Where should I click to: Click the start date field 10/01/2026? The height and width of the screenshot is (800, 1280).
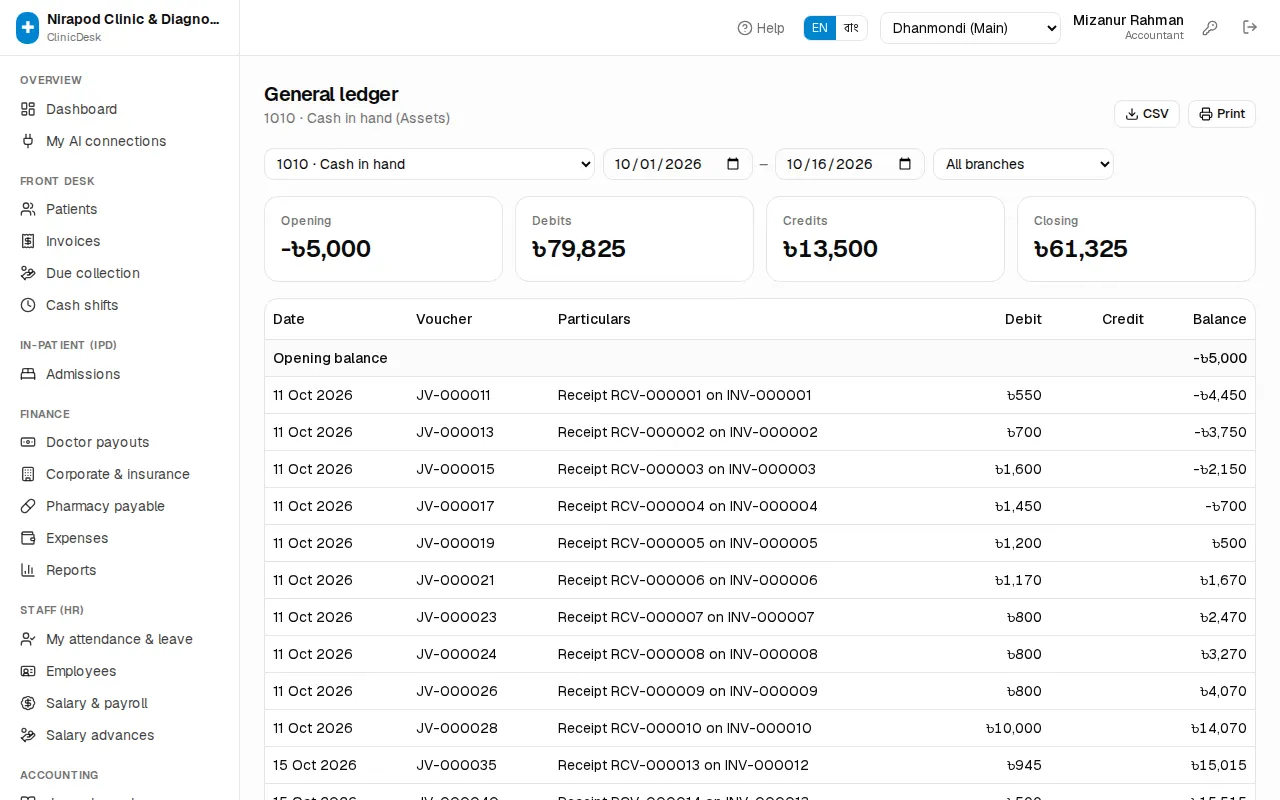click(x=678, y=164)
